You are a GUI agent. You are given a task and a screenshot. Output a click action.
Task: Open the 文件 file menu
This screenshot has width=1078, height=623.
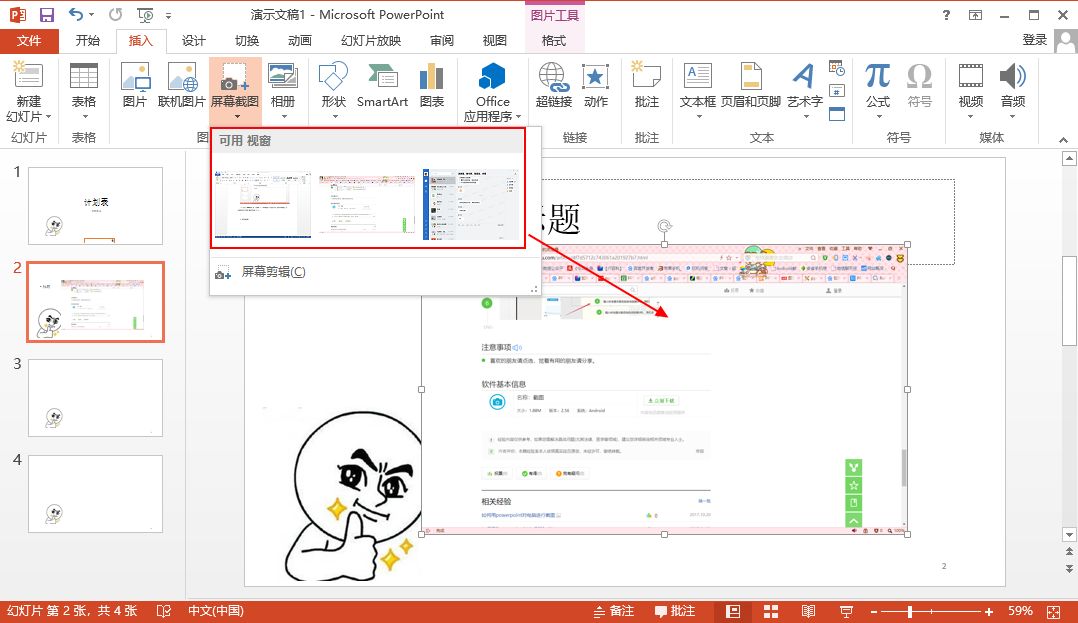tap(29, 41)
